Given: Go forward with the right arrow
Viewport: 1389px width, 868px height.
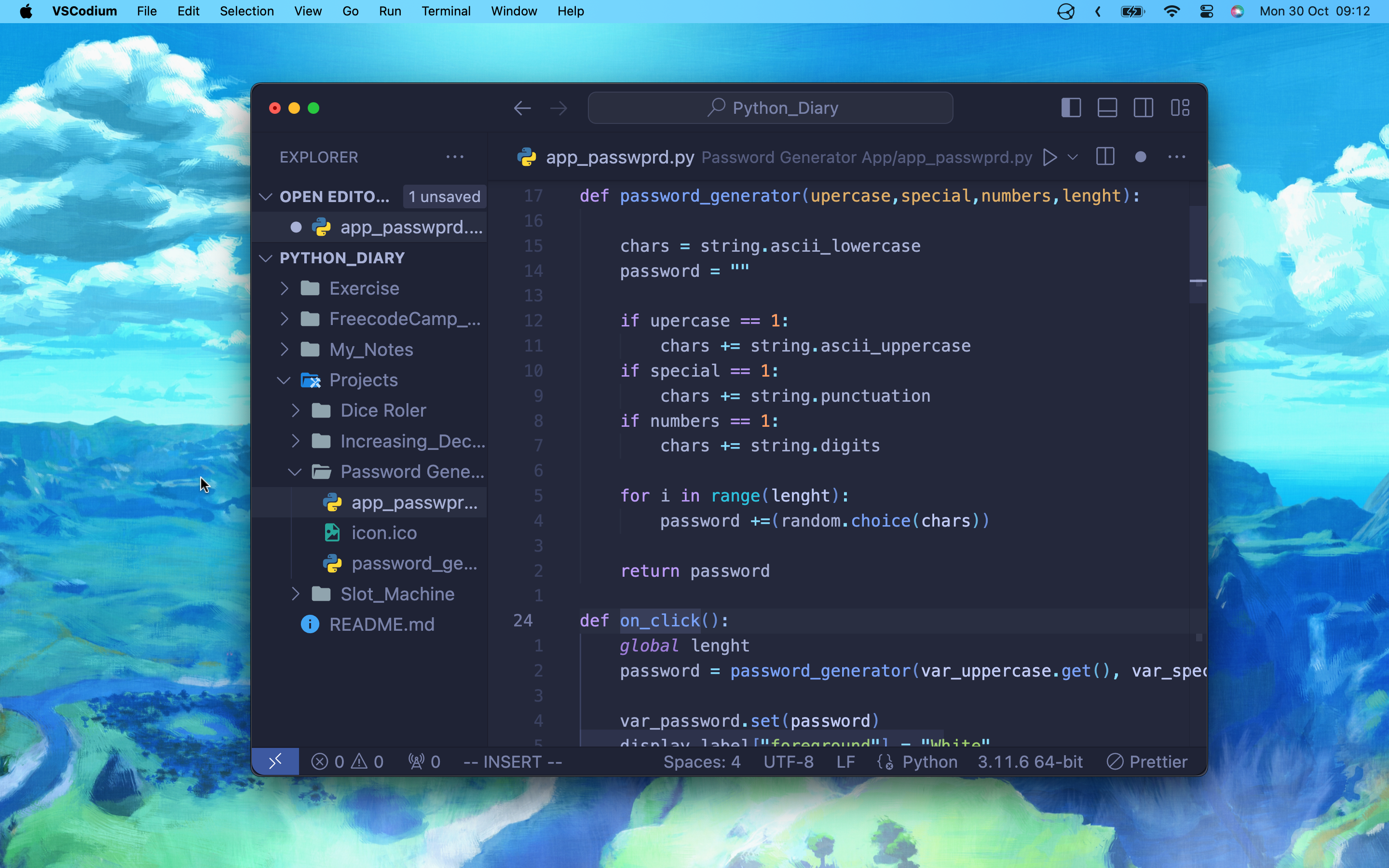Looking at the screenshot, I should (558, 108).
